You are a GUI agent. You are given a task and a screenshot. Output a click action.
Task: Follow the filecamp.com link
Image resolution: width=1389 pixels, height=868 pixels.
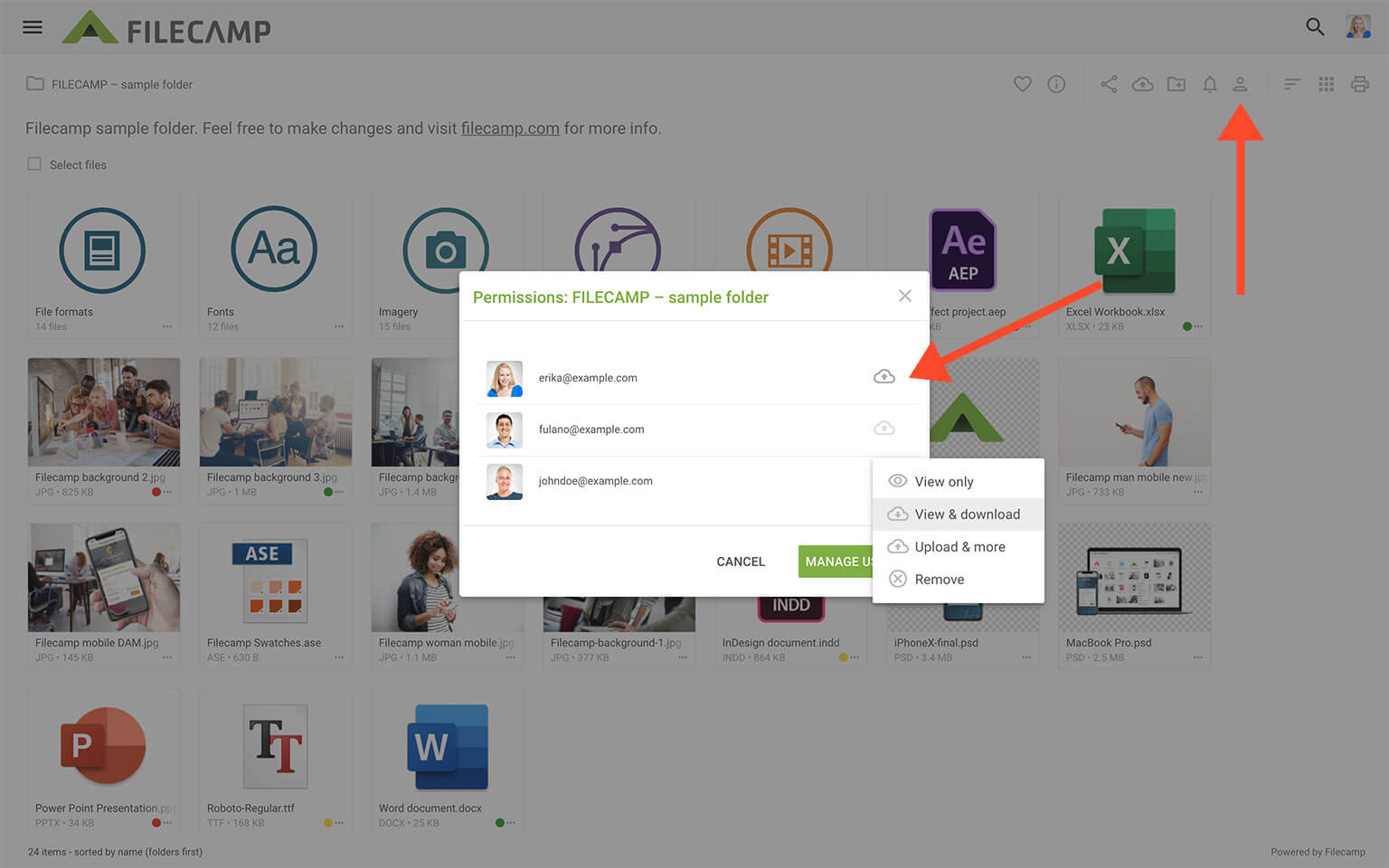[x=510, y=128]
